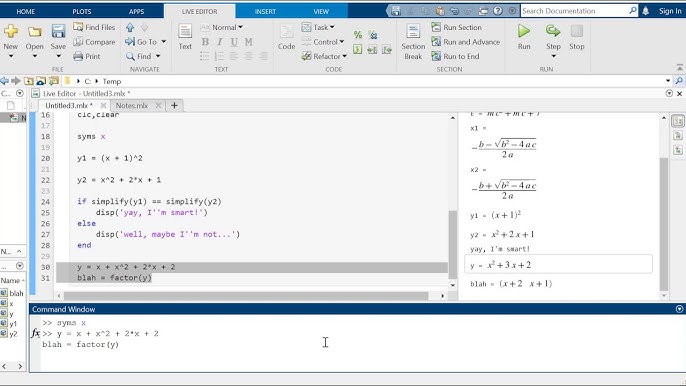Toggle Italic text formatting
Viewport: 686px width, 386px height.
pos(219,42)
